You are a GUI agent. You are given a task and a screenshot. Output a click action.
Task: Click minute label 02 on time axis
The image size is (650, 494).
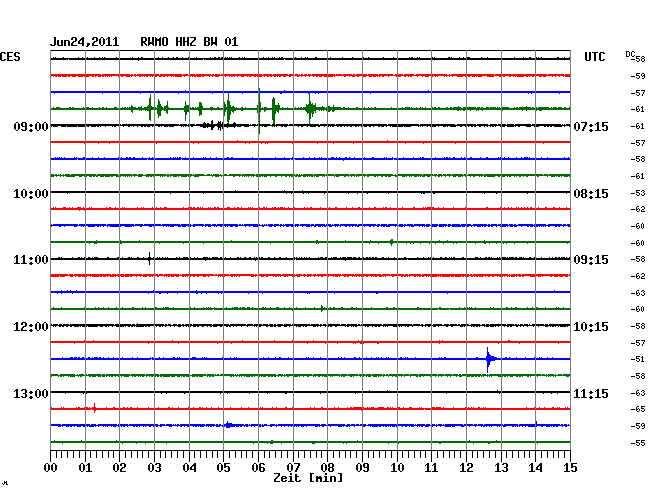click(119, 467)
